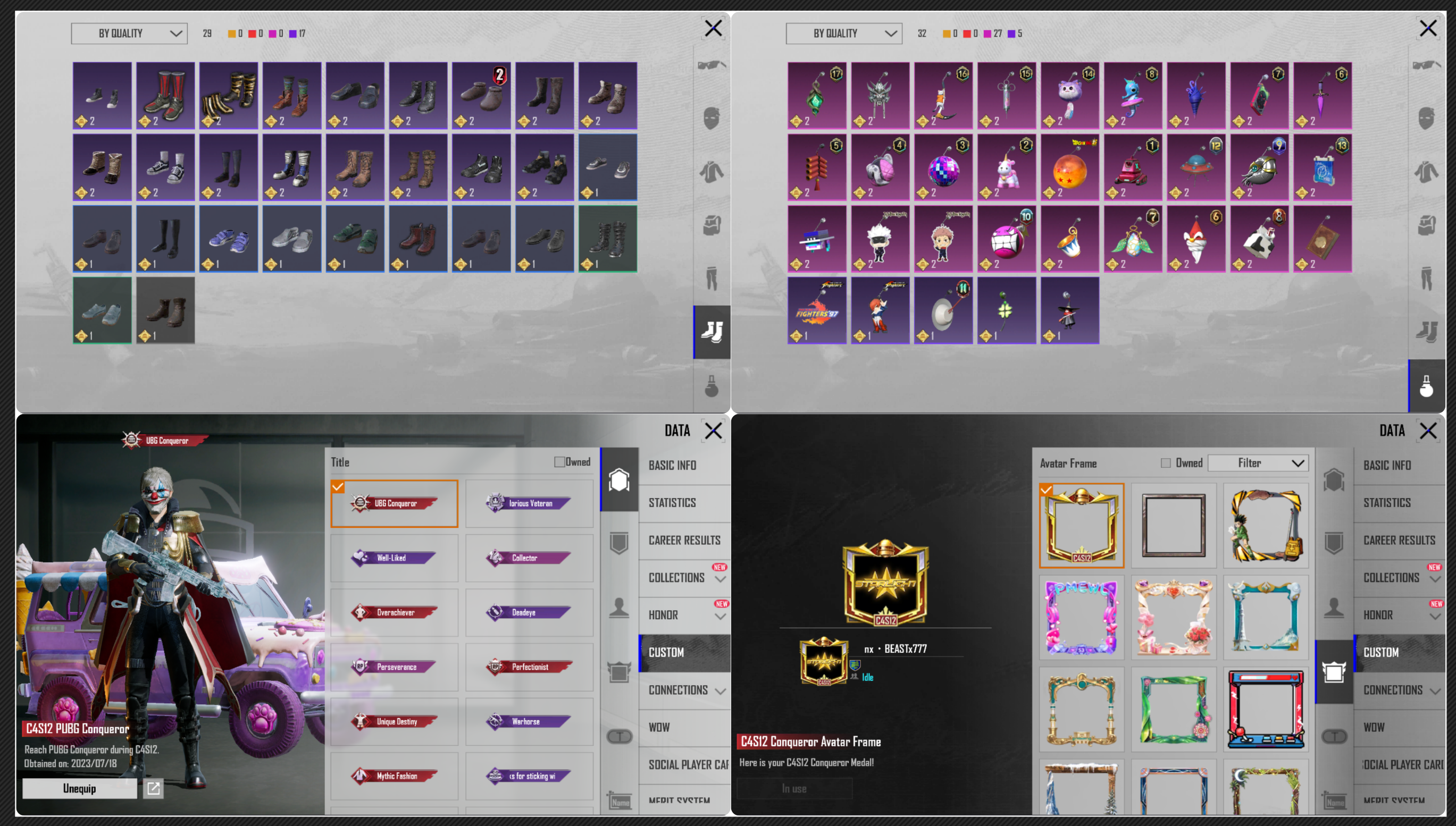1456x826 pixels.
Task: Open person silhouette icon in Avatar Frame panel
Action: [1334, 608]
